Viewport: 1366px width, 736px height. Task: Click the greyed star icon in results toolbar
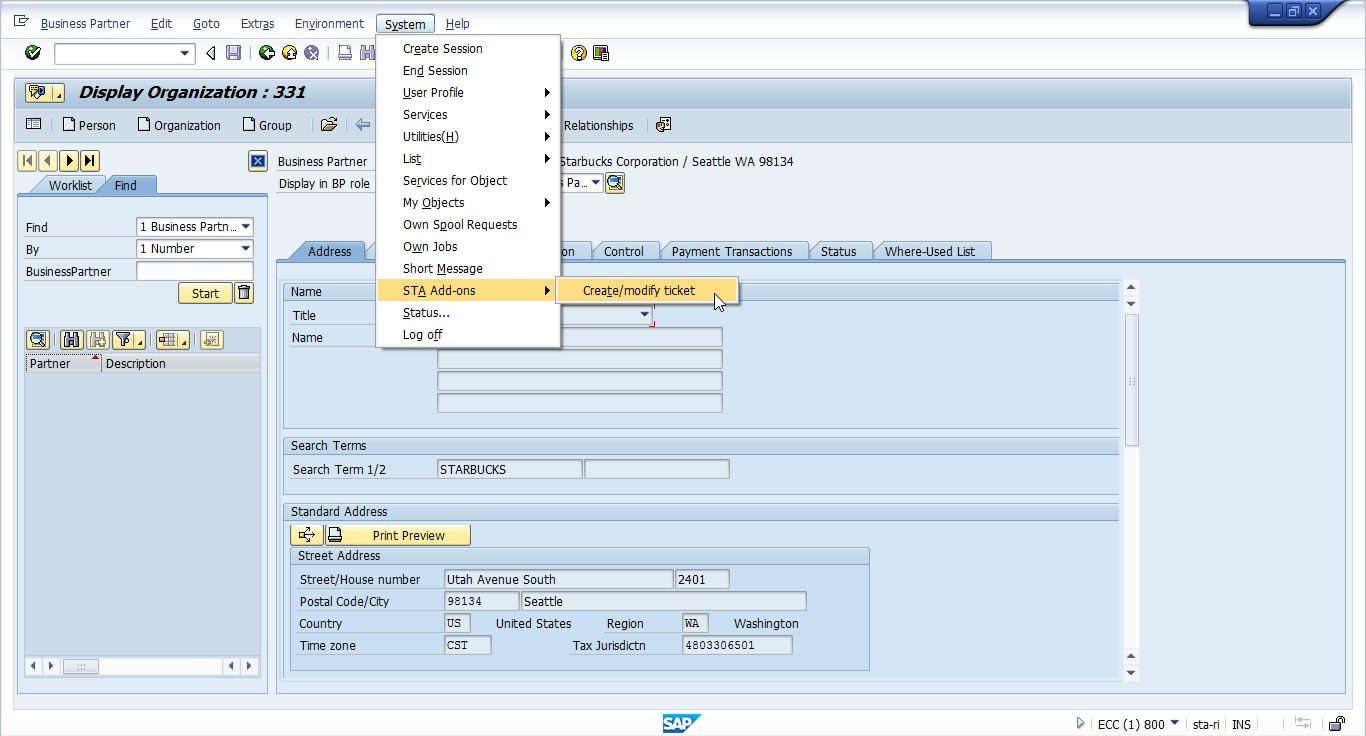coord(211,340)
